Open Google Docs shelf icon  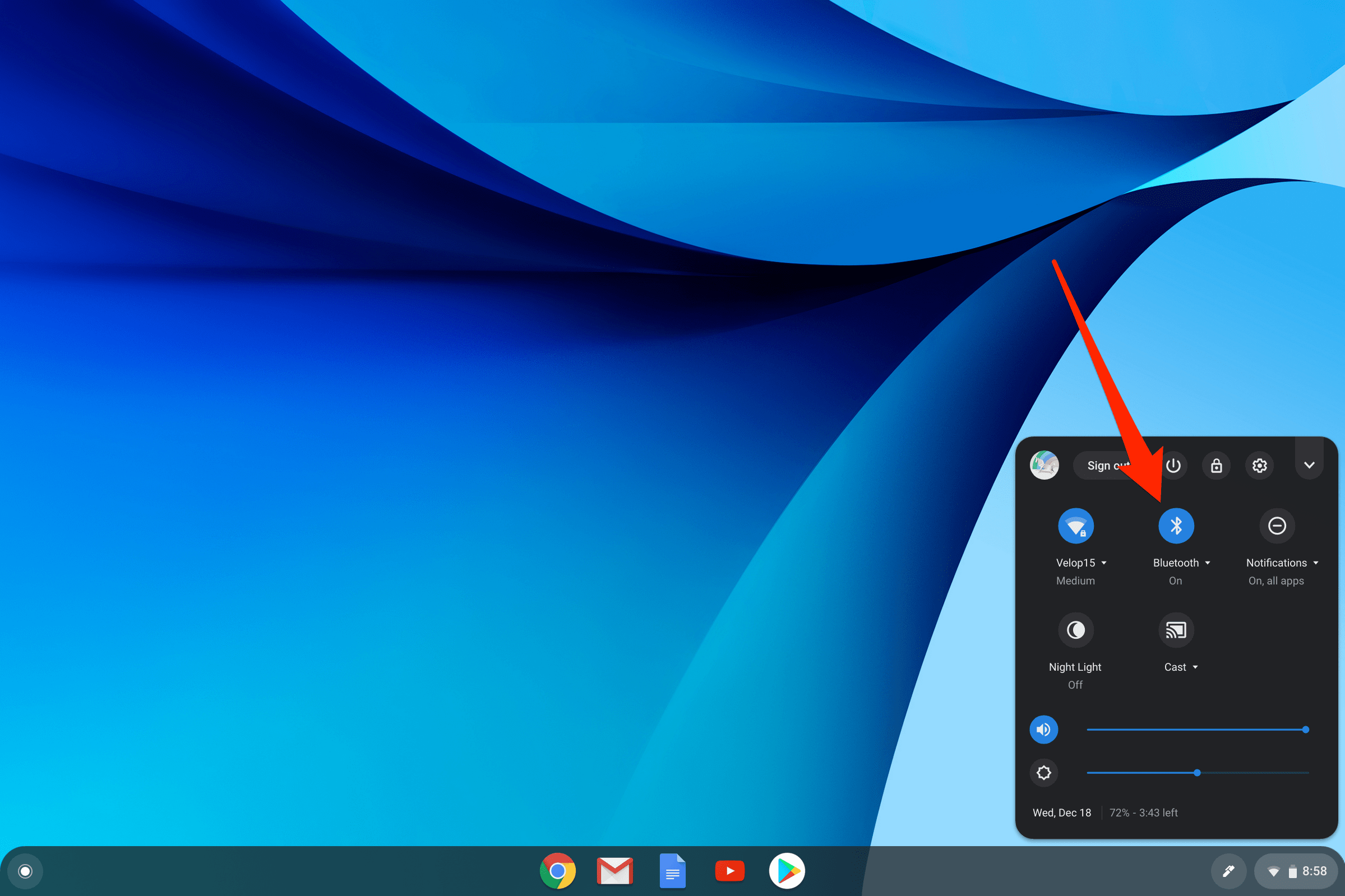(672, 871)
